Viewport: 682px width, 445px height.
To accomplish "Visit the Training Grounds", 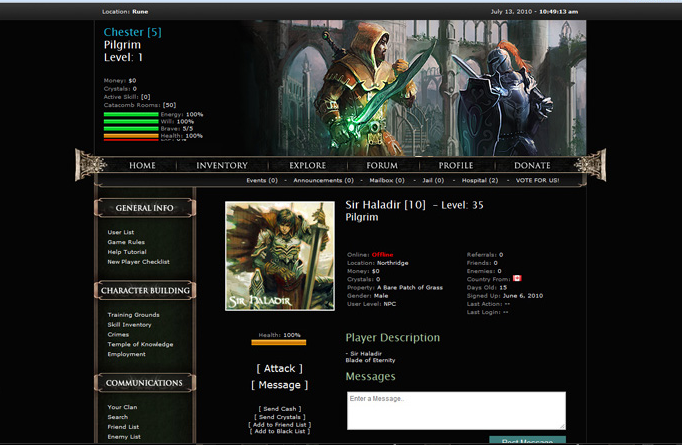I will click(134, 315).
